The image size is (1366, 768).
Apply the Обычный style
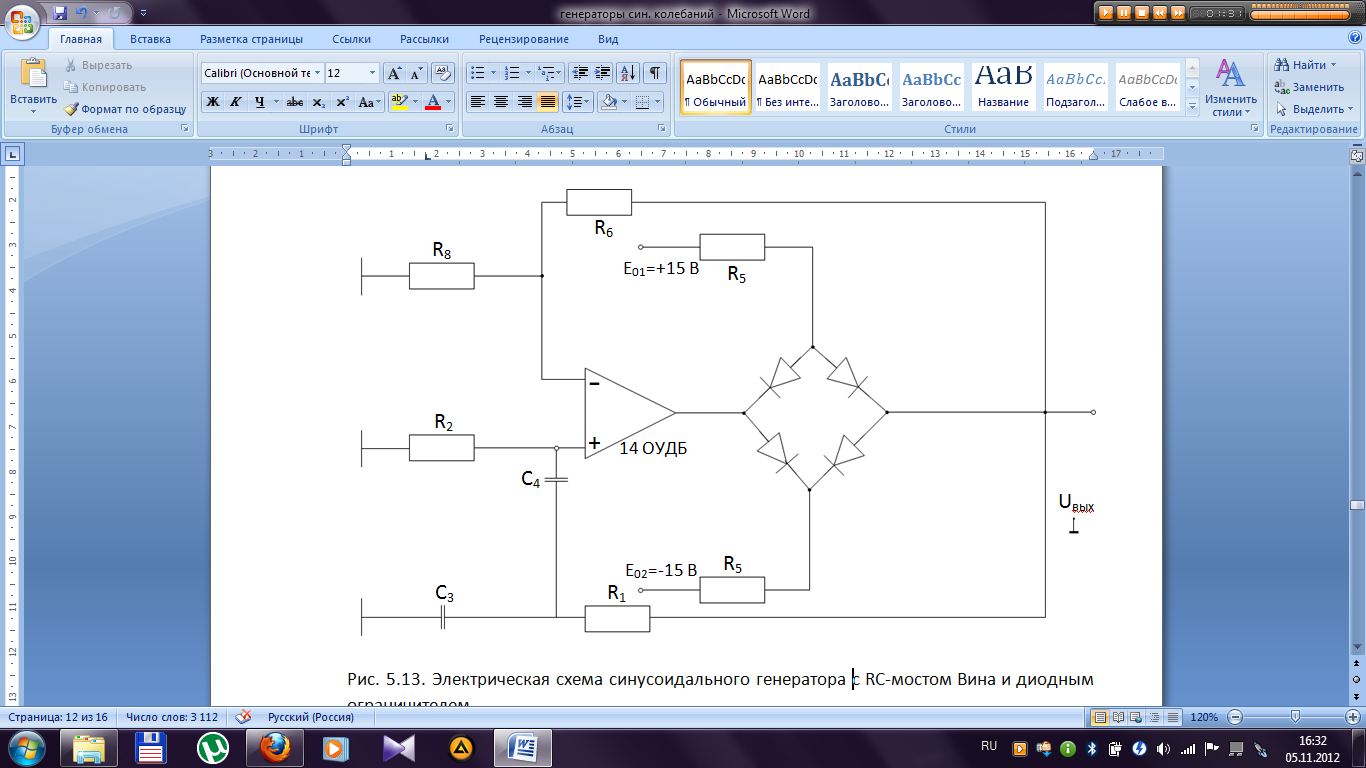pos(716,87)
